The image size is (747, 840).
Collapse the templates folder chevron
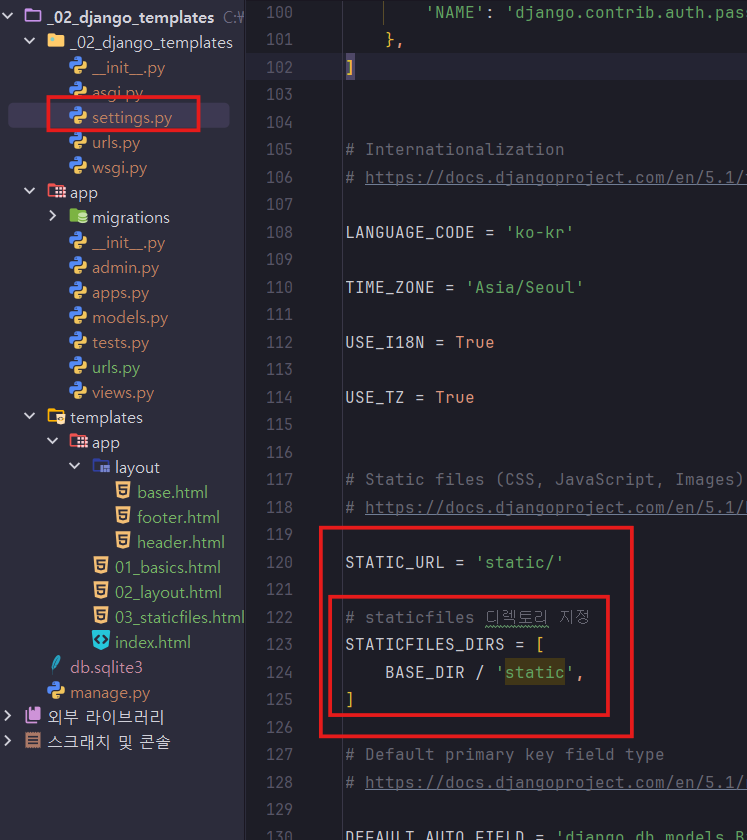pyautogui.click(x=30, y=416)
